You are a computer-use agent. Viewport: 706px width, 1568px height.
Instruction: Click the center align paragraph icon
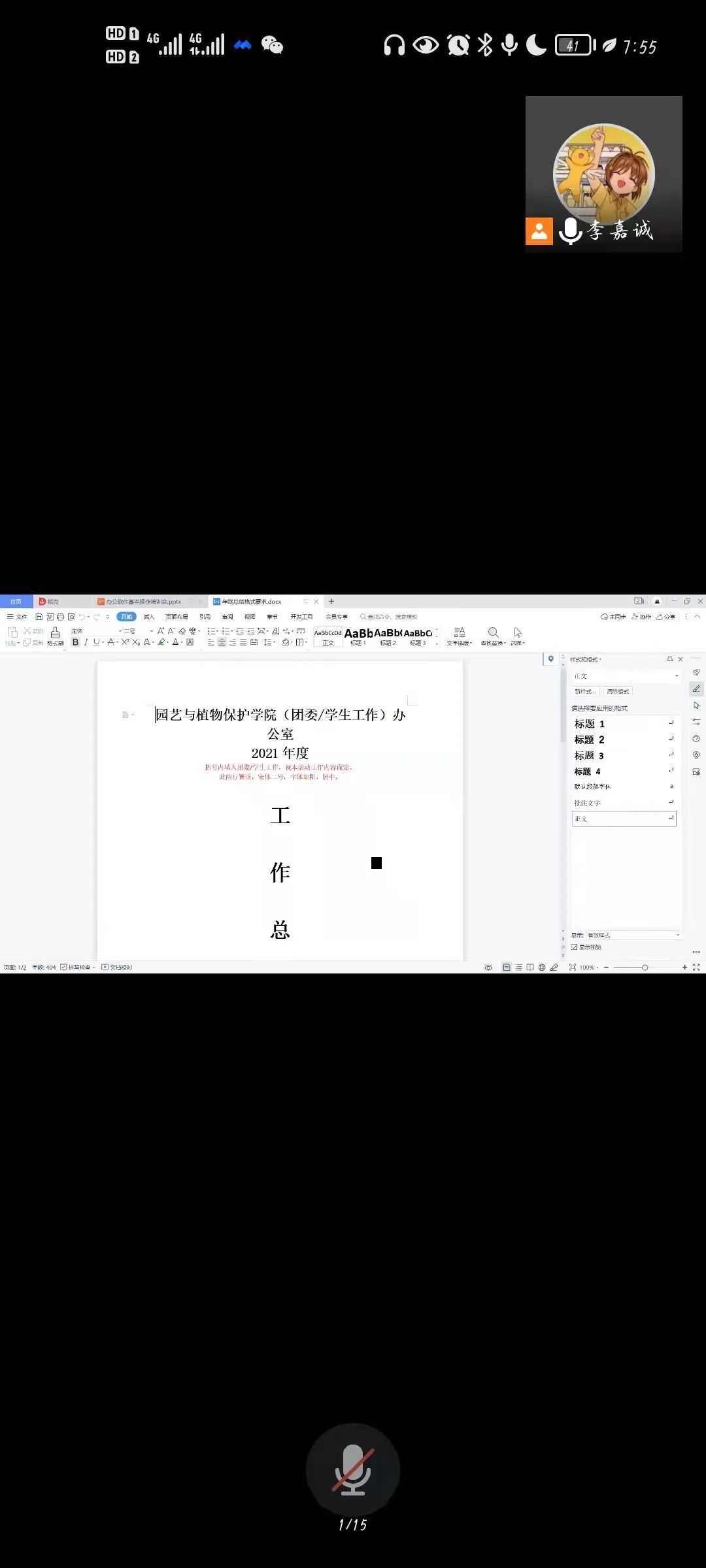222,642
